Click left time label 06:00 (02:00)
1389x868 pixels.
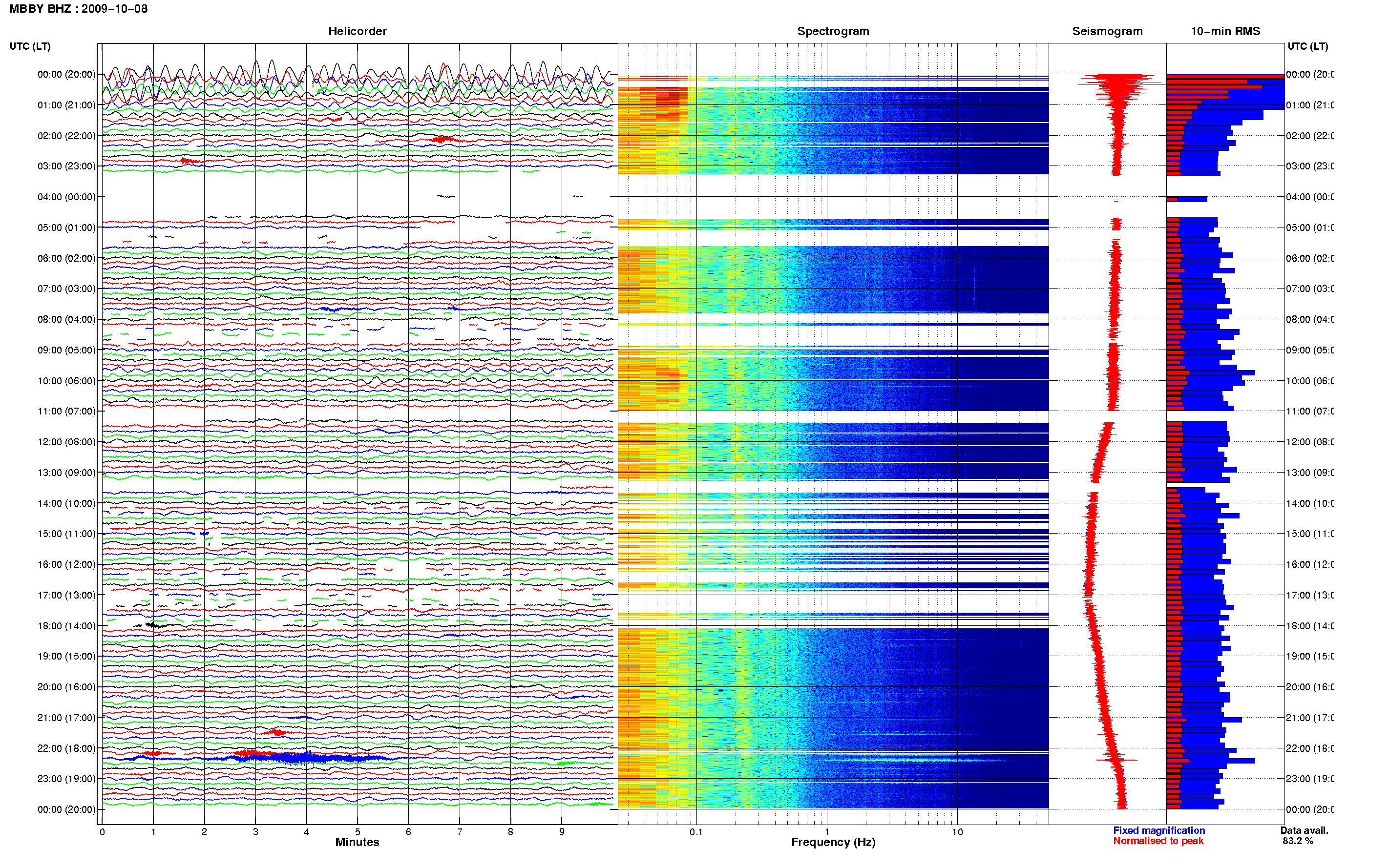[x=66, y=258]
